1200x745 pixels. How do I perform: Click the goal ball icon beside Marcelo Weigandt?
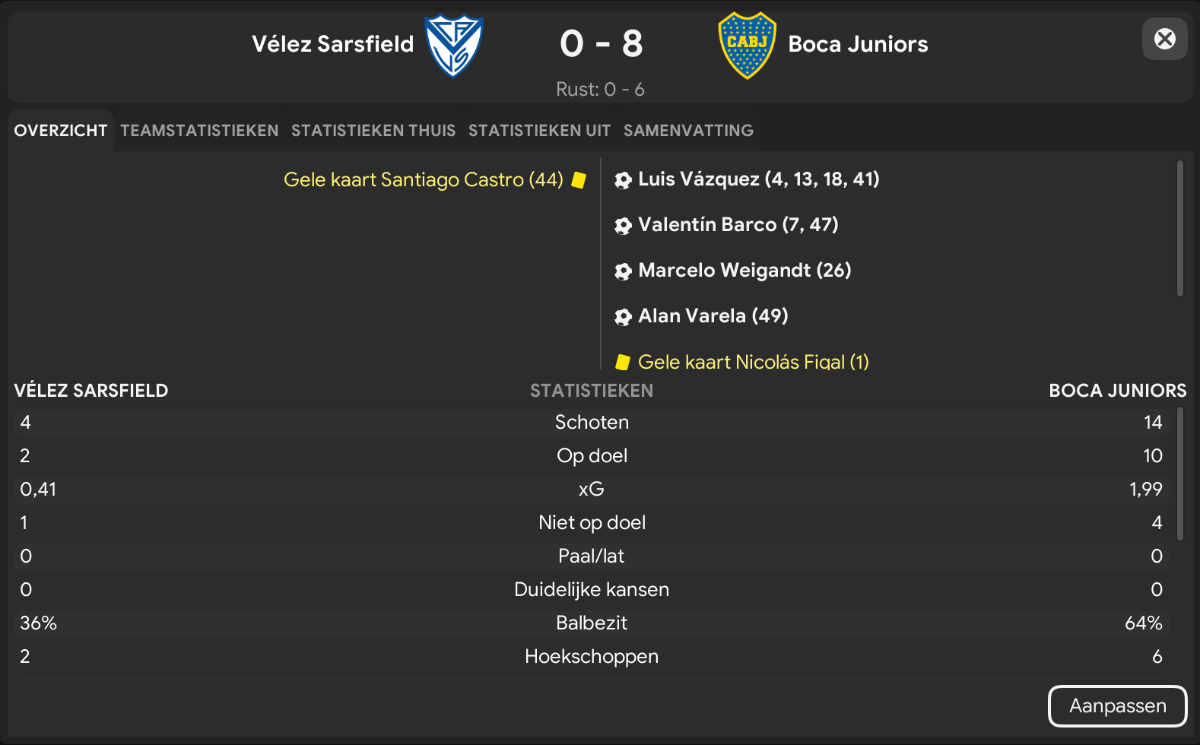coord(623,271)
